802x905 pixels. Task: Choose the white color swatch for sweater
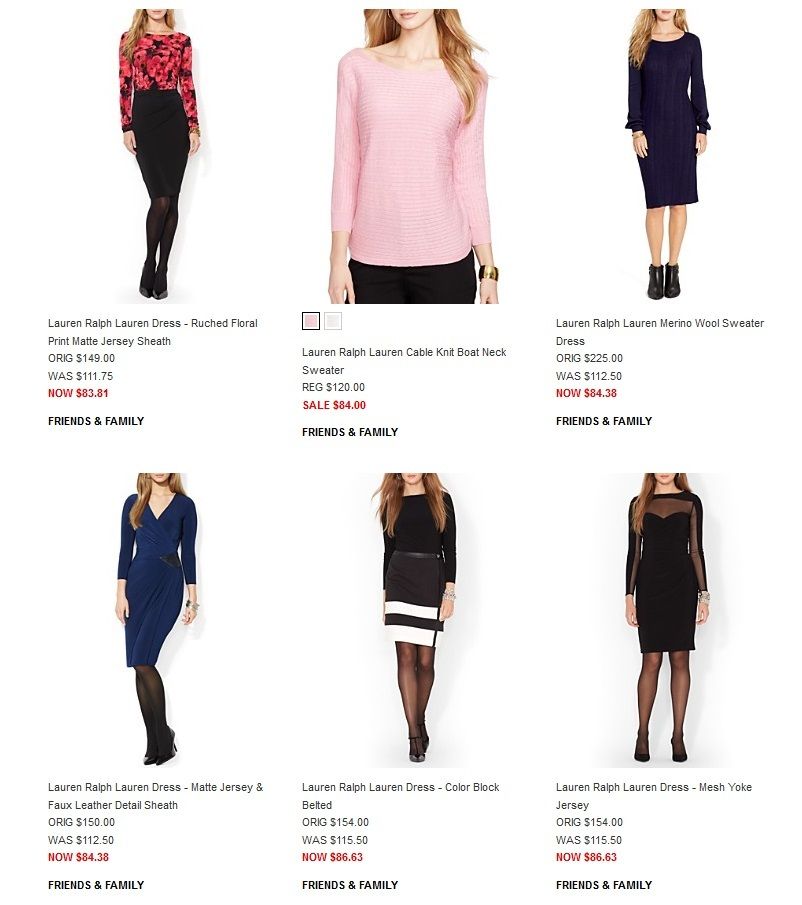[332, 321]
